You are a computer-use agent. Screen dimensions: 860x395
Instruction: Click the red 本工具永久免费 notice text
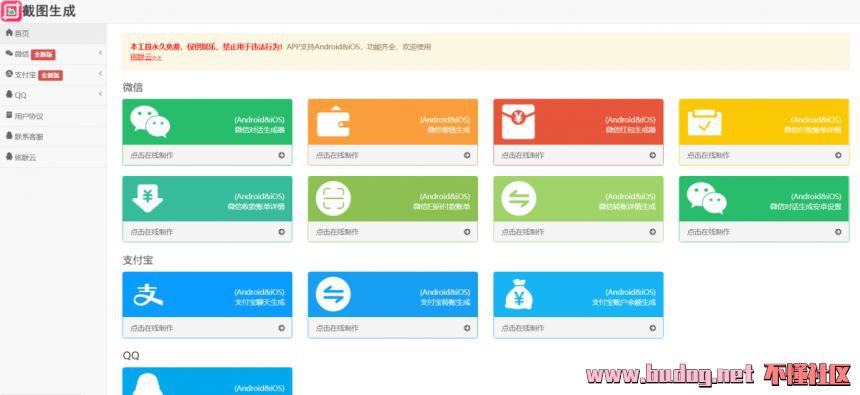click(x=207, y=47)
